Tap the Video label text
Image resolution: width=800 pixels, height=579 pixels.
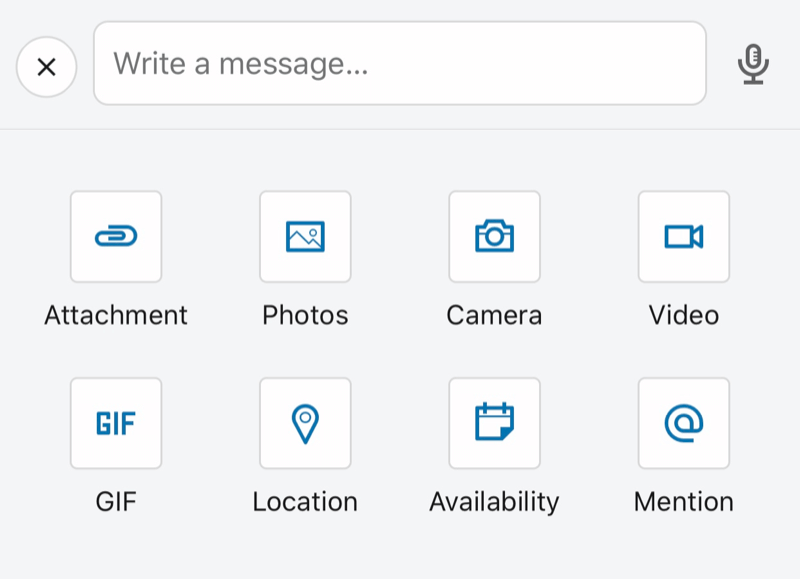click(683, 315)
